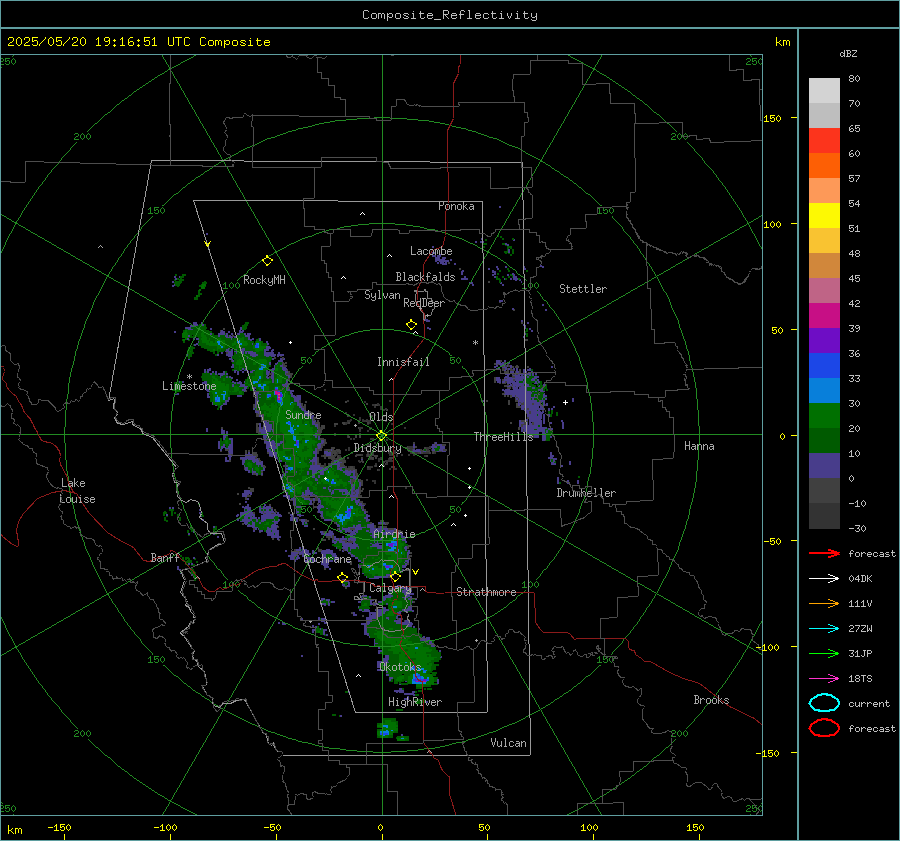900x841 pixels.
Task: Click the Sylvan label
Action: click(x=382, y=295)
